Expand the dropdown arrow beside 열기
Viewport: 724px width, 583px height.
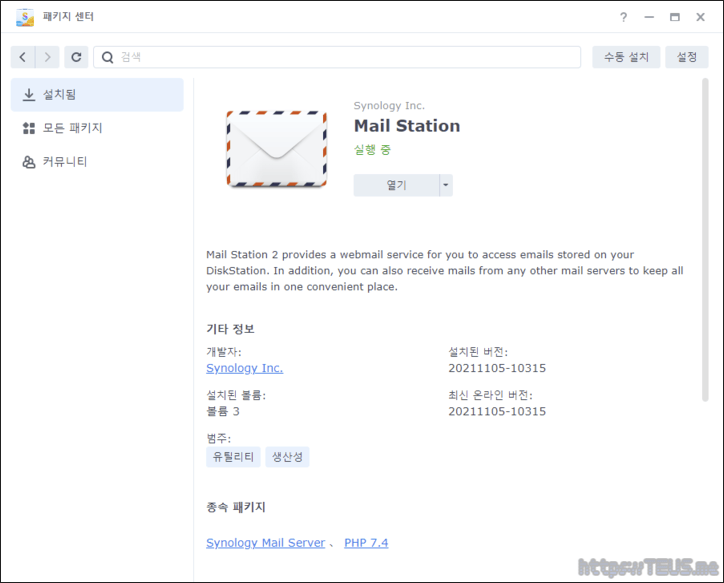446,185
